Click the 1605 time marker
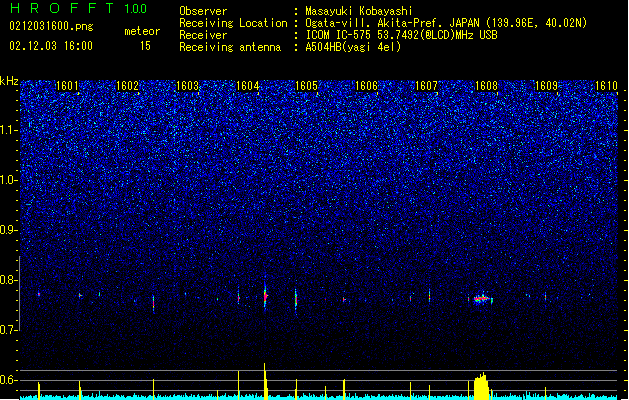Screen dimensions: 629x400 306,86
